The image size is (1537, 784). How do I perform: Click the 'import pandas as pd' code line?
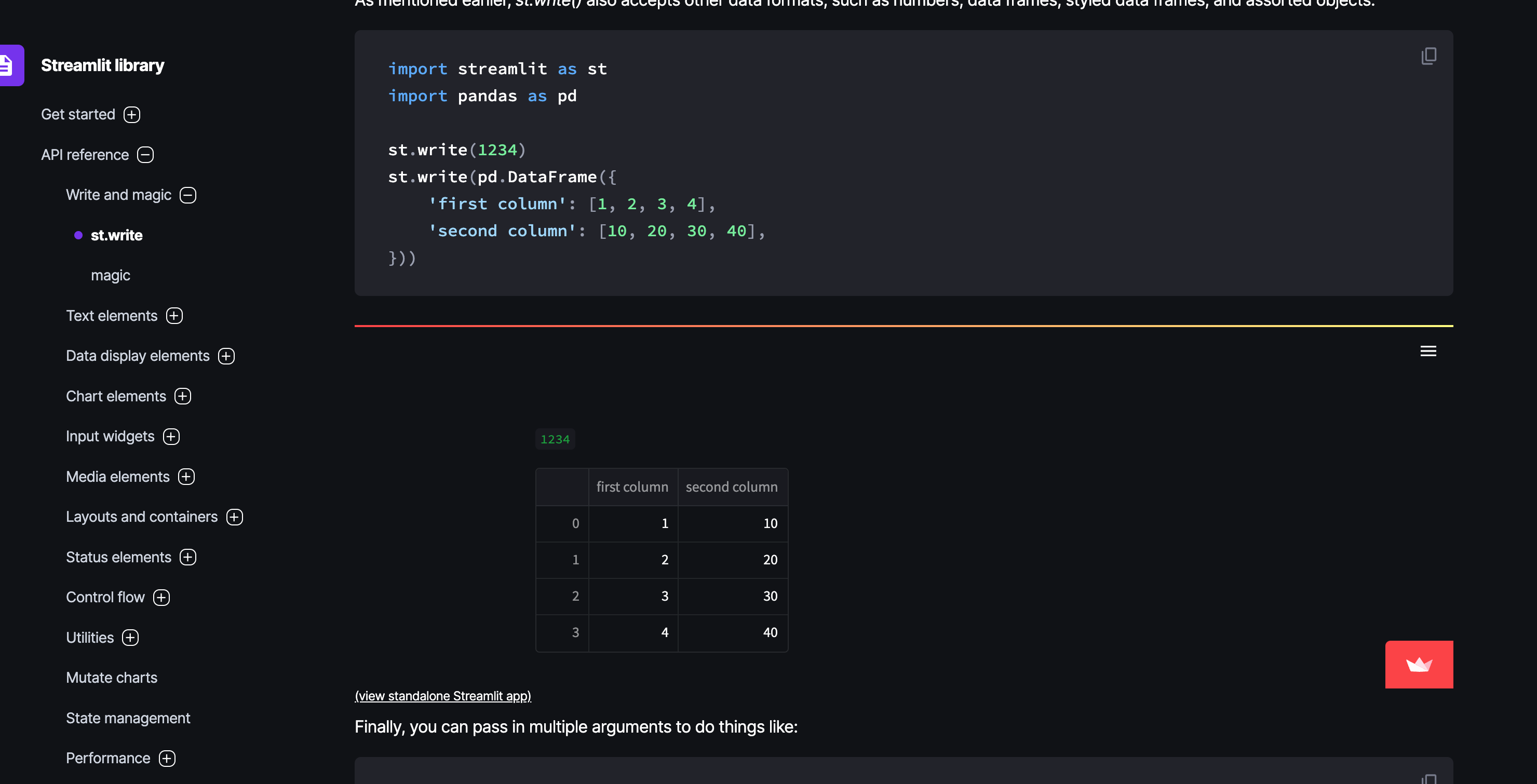pos(482,96)
